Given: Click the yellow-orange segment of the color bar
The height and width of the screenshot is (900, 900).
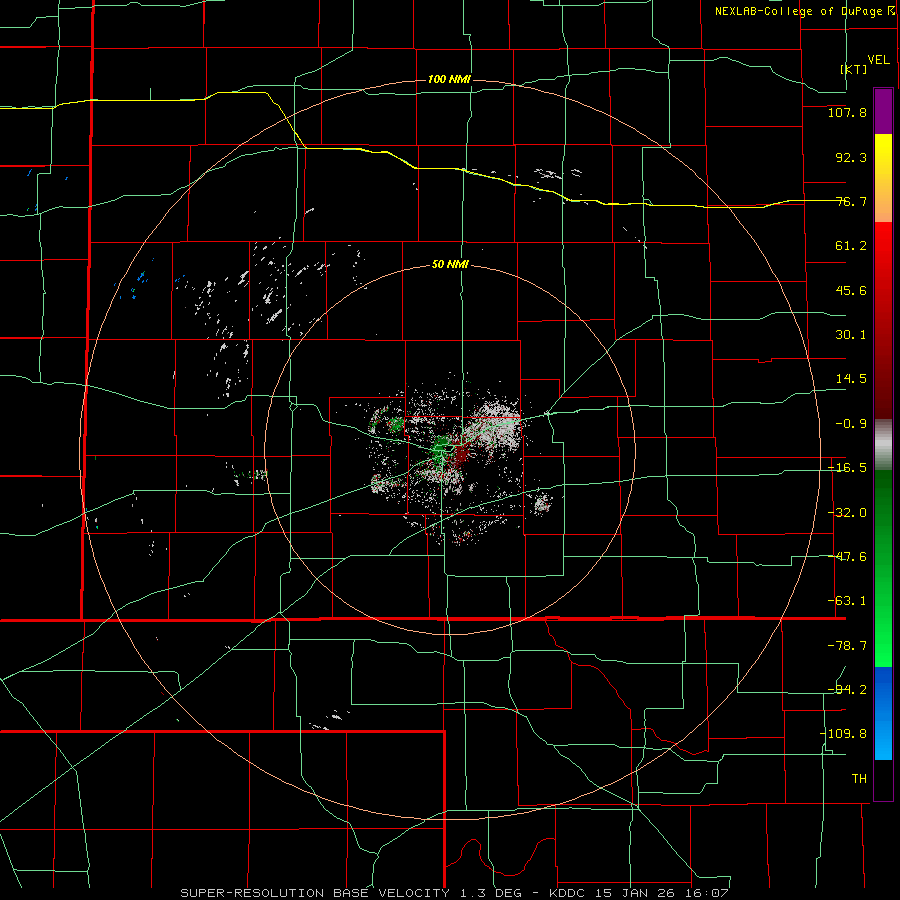Looking at the screenshot, I should pyautogui.click(x=883, y=178).
